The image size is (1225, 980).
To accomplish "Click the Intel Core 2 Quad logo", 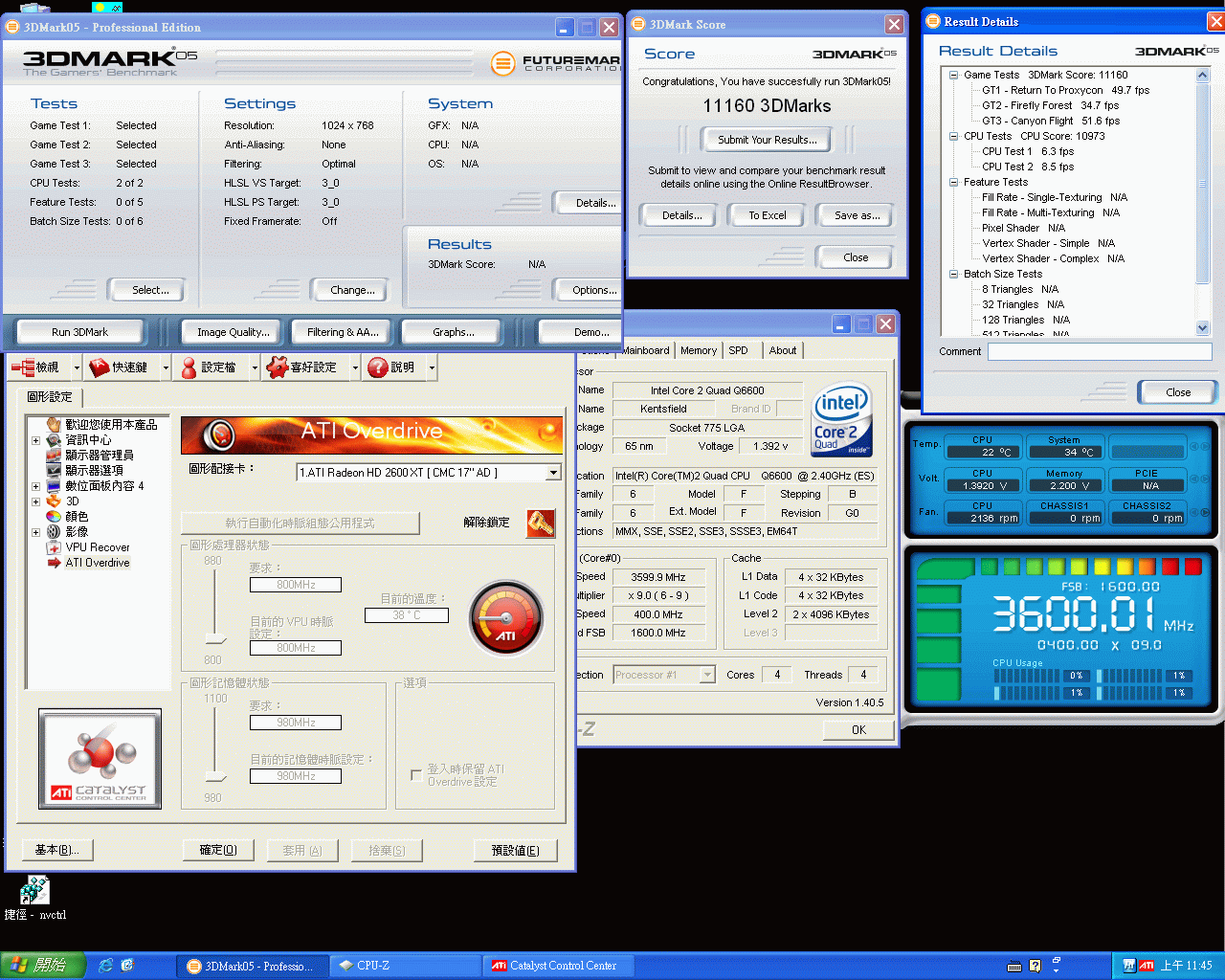I will tap(841, 420).
